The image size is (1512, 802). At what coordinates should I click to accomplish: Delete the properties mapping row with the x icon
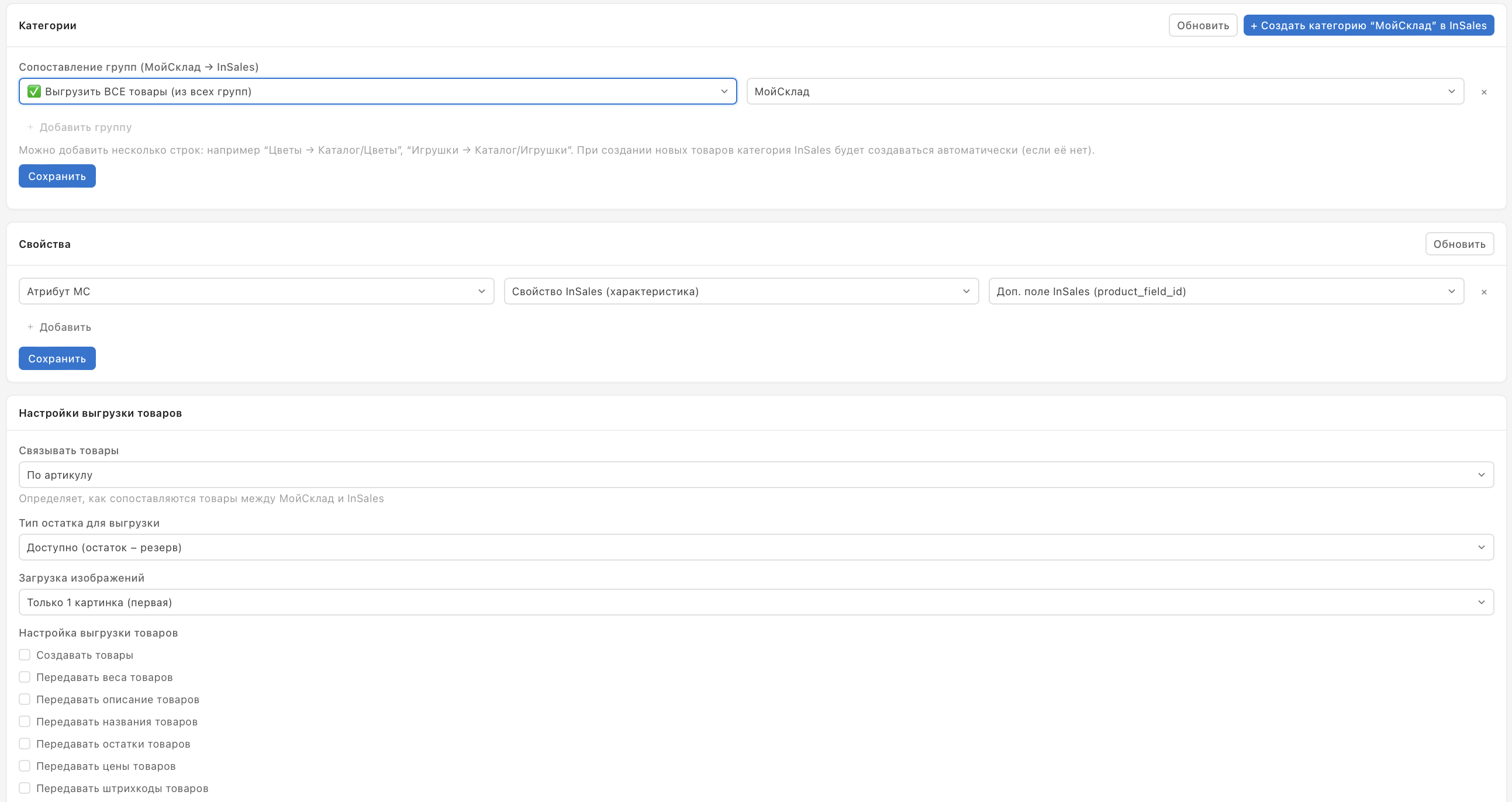click(x=1483, y=292)
